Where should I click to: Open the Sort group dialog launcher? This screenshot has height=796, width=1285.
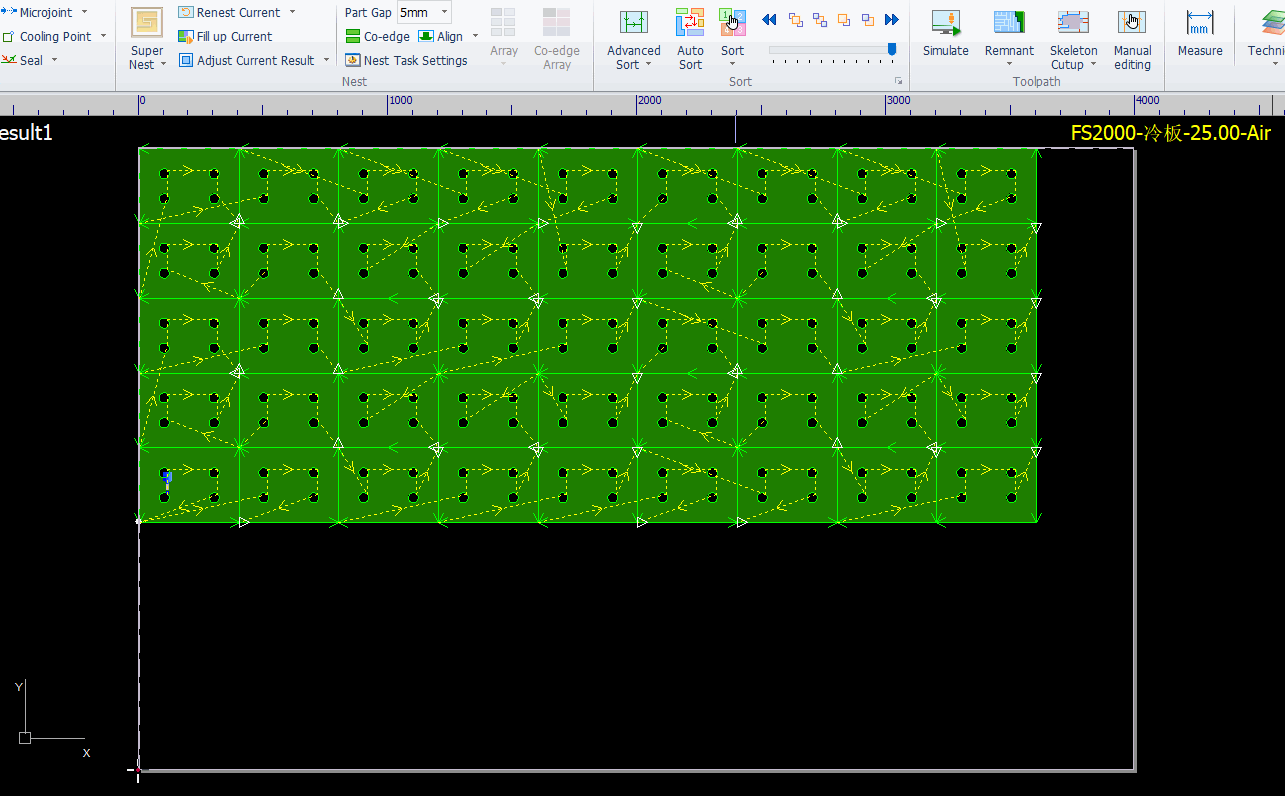tap(898, 81)
